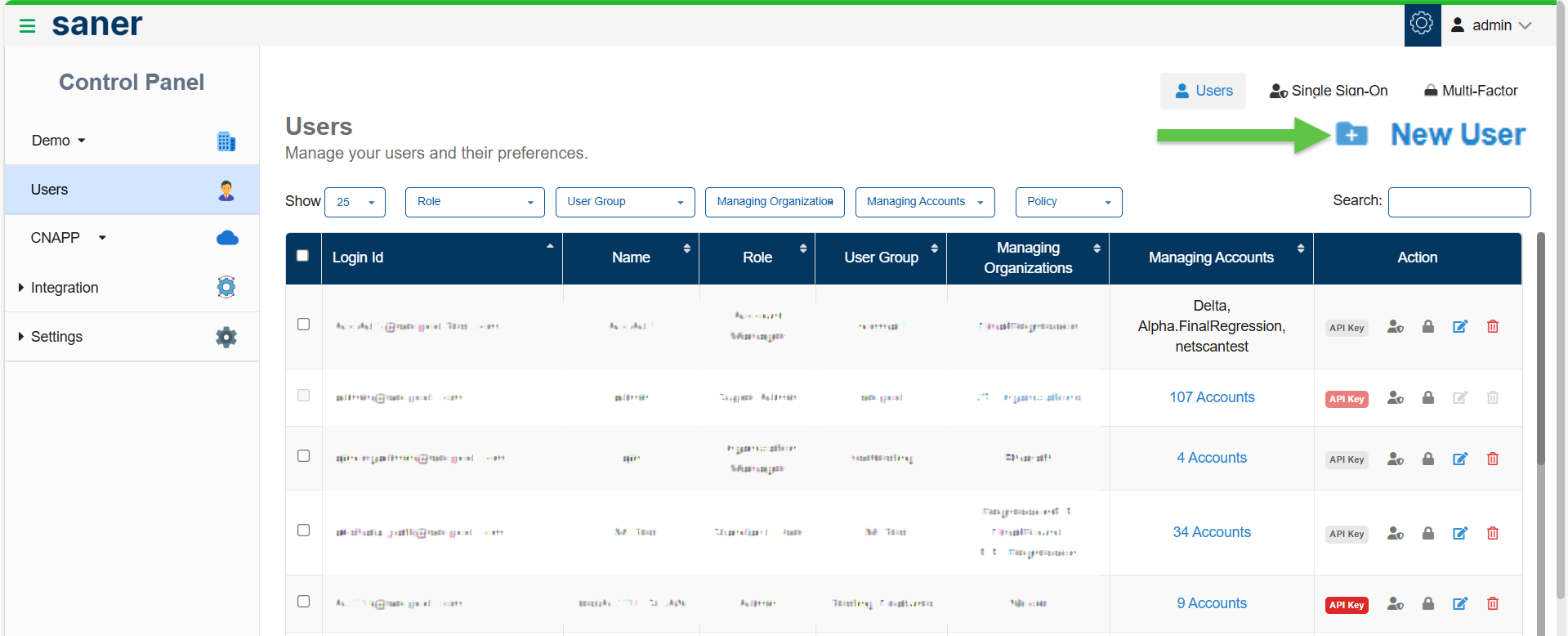The image size is (1568, 636).
Task: Check the select-all checkbox in table header
Action: [302, 256]
